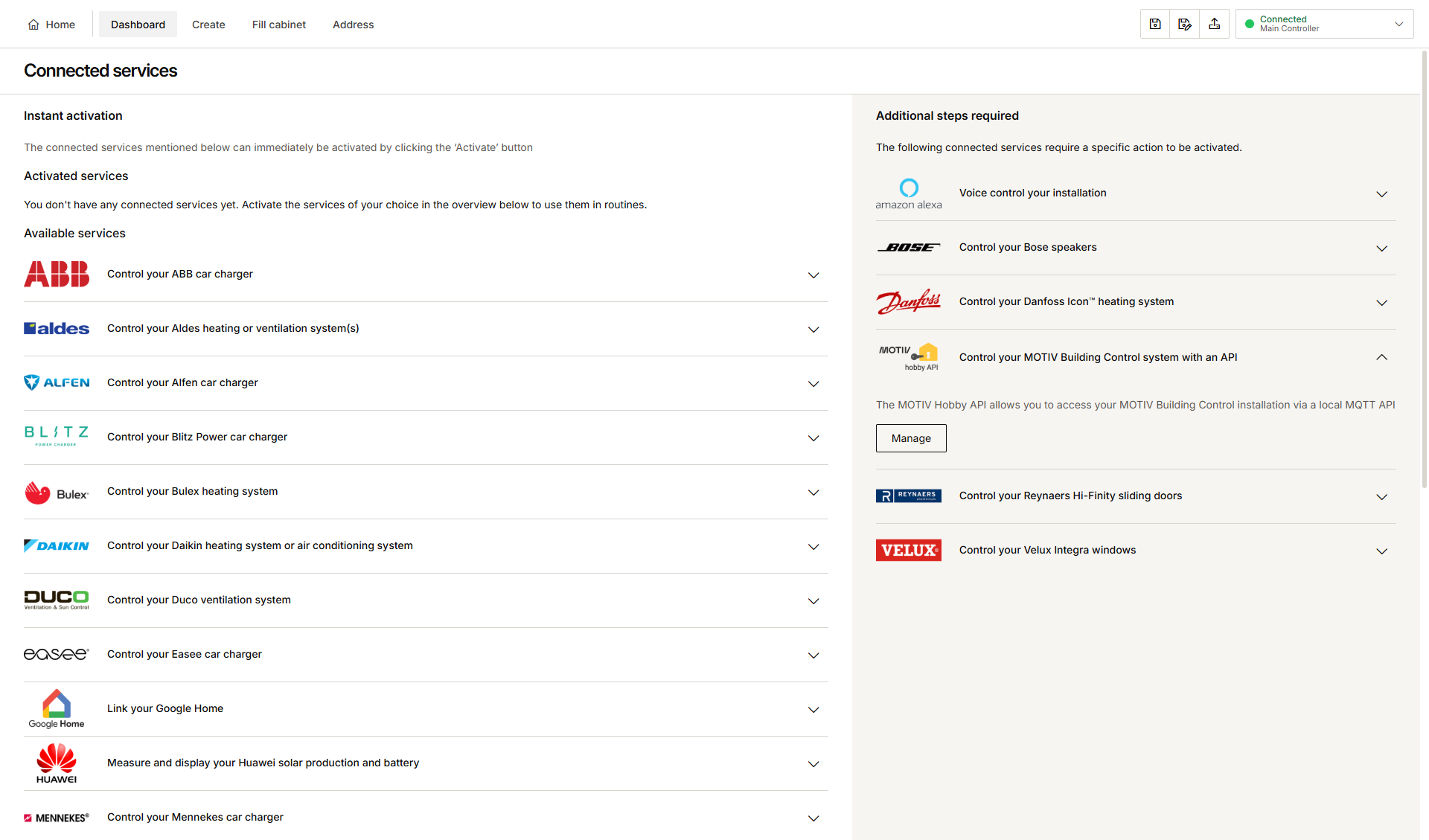
Task: Click the Amazon Alexa logo
Action: [x=909, y=193]
